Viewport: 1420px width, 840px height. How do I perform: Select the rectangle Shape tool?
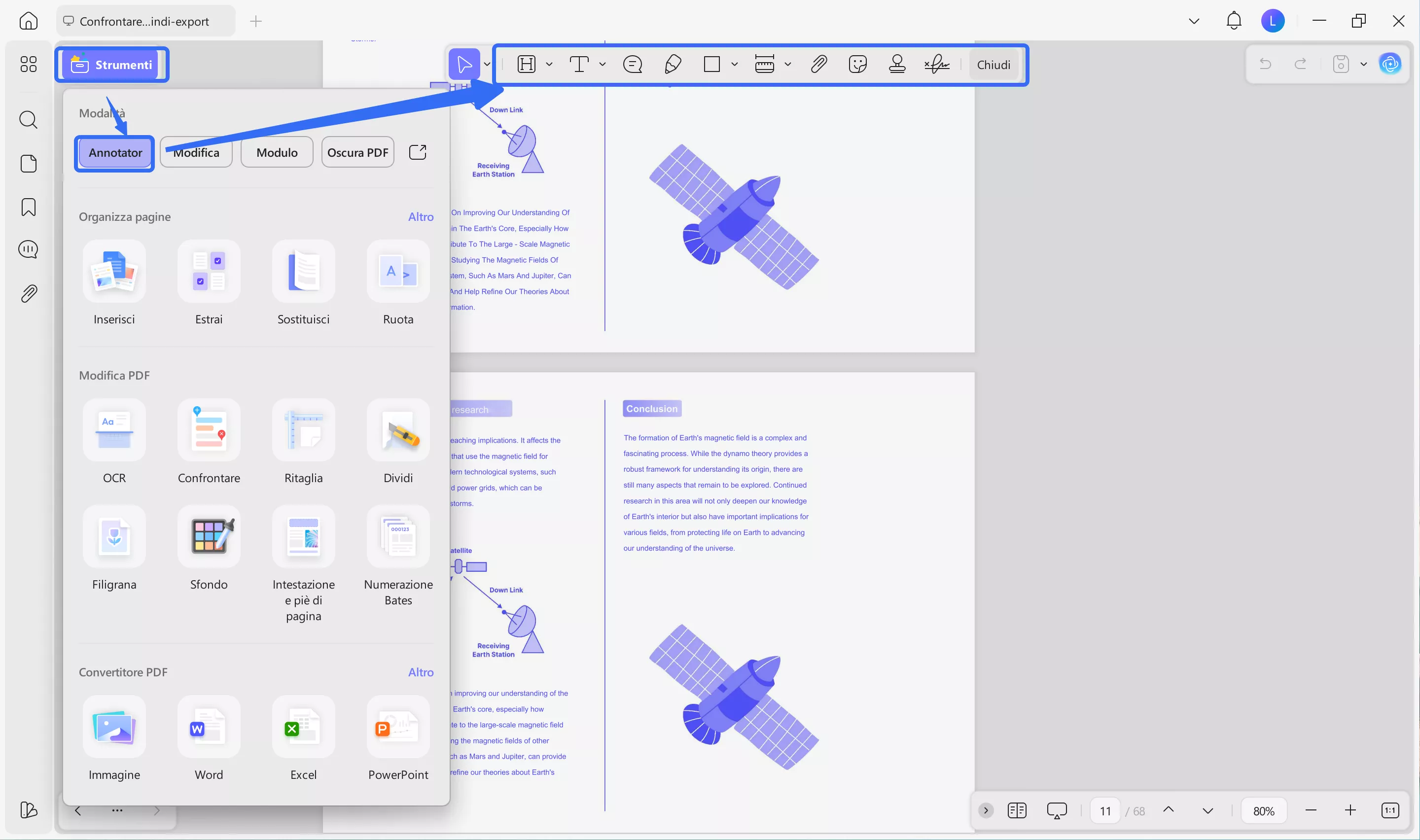711,64
